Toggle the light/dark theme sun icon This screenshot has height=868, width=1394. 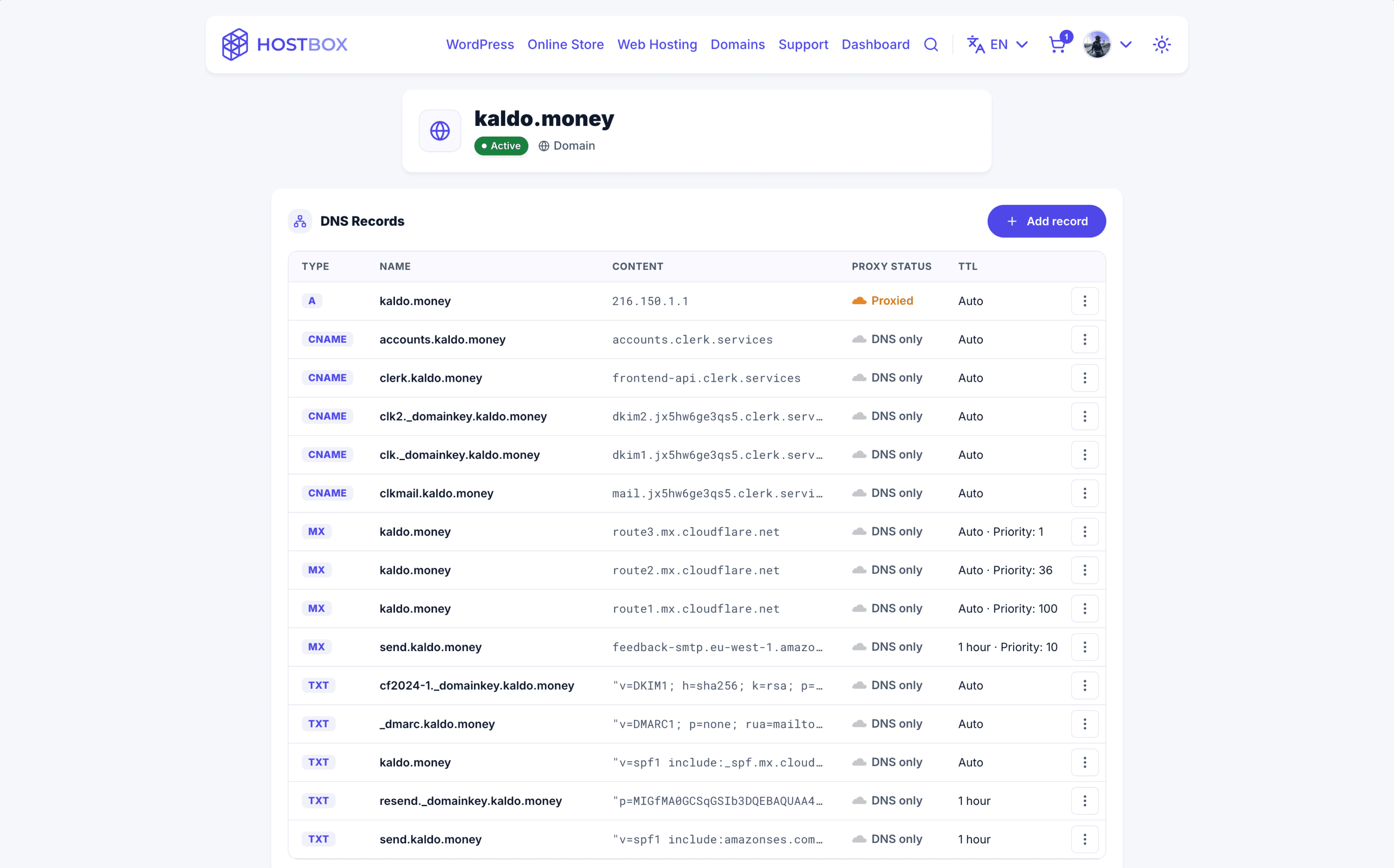1161,45
